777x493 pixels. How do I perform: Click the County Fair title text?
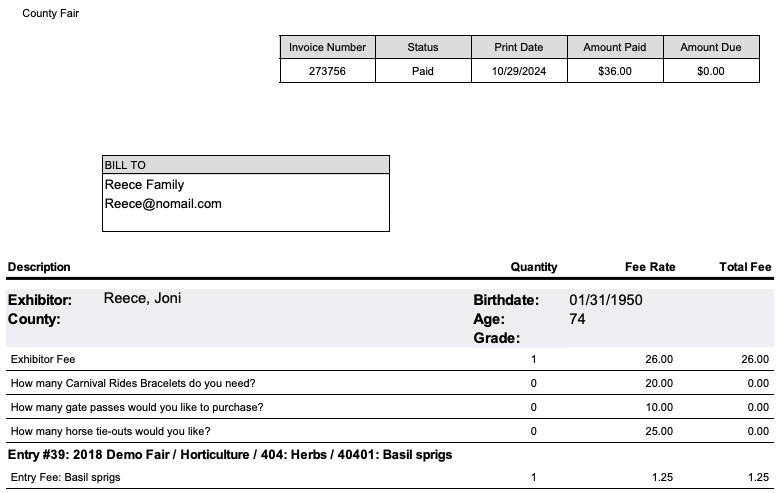[x=51, y=14]
